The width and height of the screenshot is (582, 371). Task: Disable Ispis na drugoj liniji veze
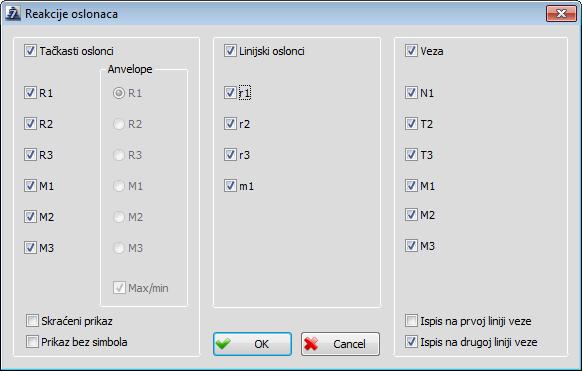click(411, 342)
